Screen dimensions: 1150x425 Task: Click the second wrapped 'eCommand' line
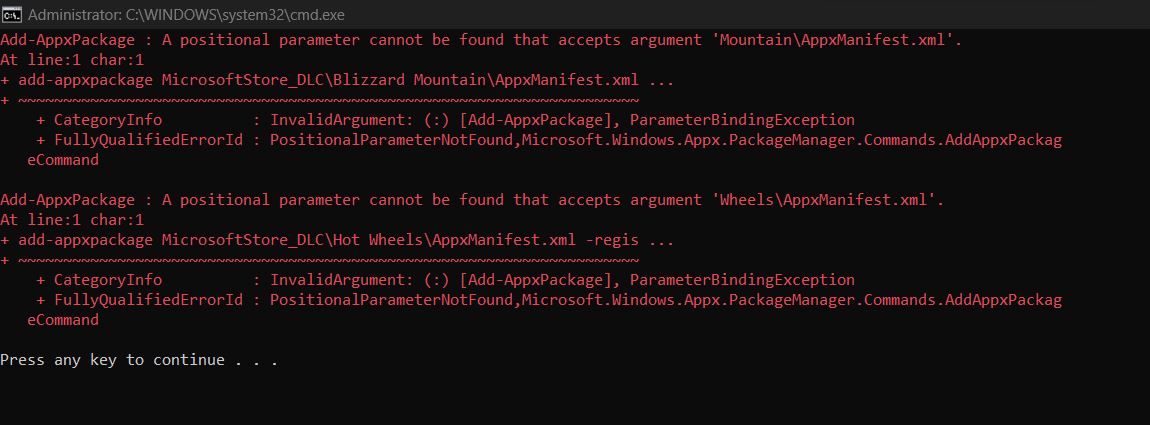tap(63, 320)
